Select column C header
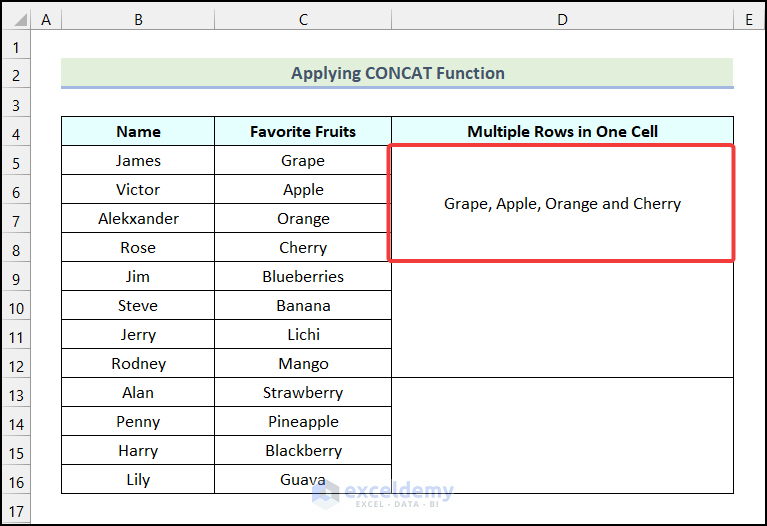This screenshot has width=767, height=526. (x=303, y=20)
